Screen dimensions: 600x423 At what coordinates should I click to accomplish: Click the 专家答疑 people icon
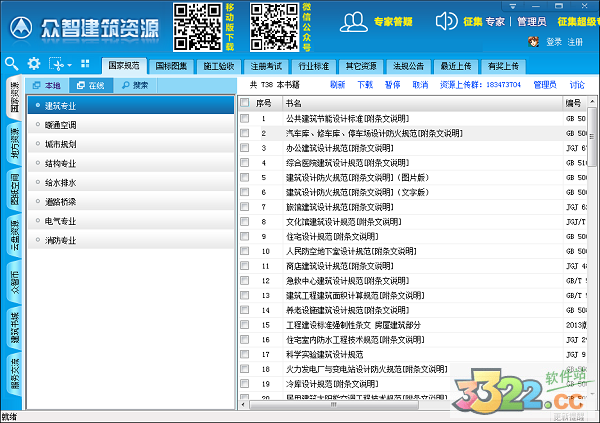click(353, 19)
